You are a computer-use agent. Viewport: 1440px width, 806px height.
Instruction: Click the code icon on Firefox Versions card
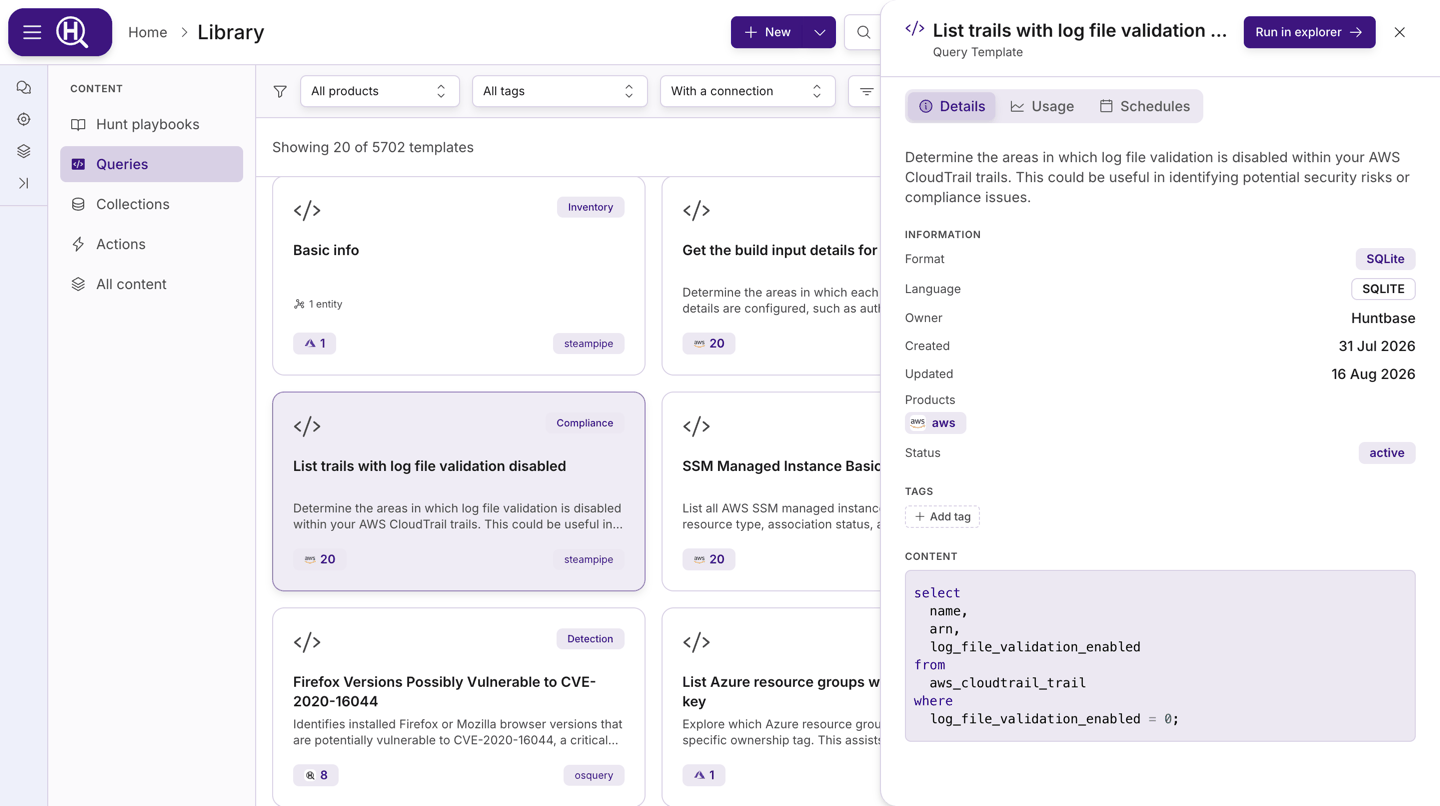pos(307,642)
